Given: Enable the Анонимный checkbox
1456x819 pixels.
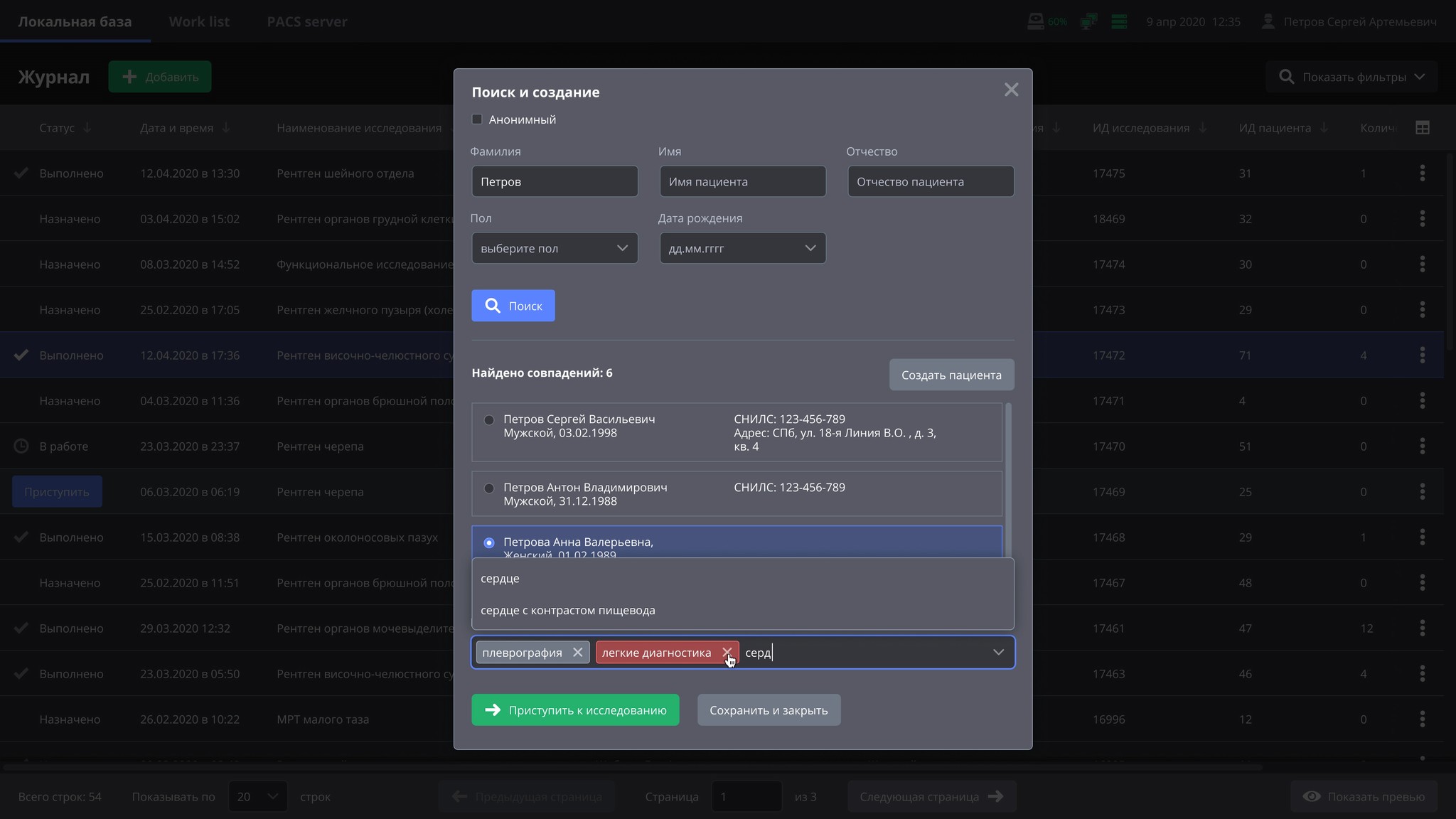Looking at the screenshot, I should coord(477,119).
